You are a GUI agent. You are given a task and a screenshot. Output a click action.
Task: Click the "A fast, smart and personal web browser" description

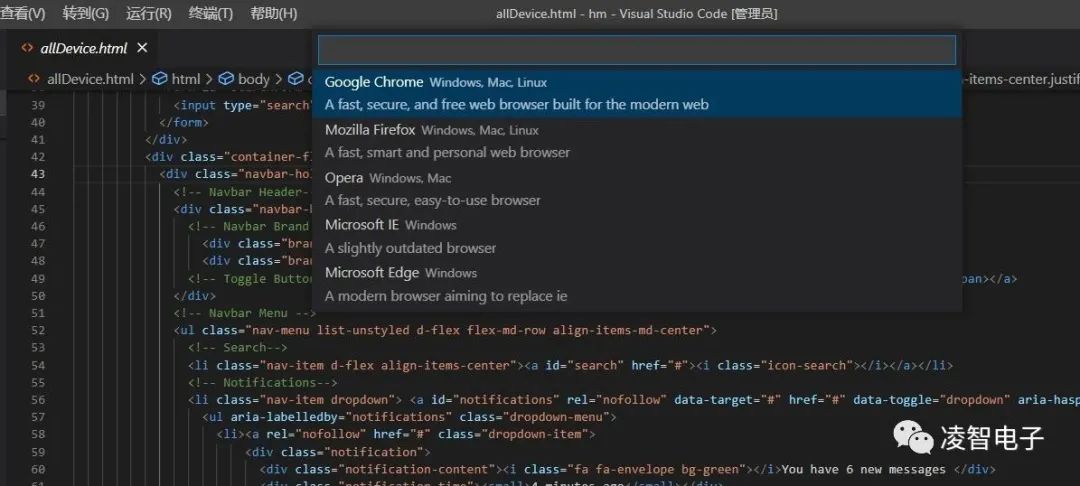click(x=448, y=153)
